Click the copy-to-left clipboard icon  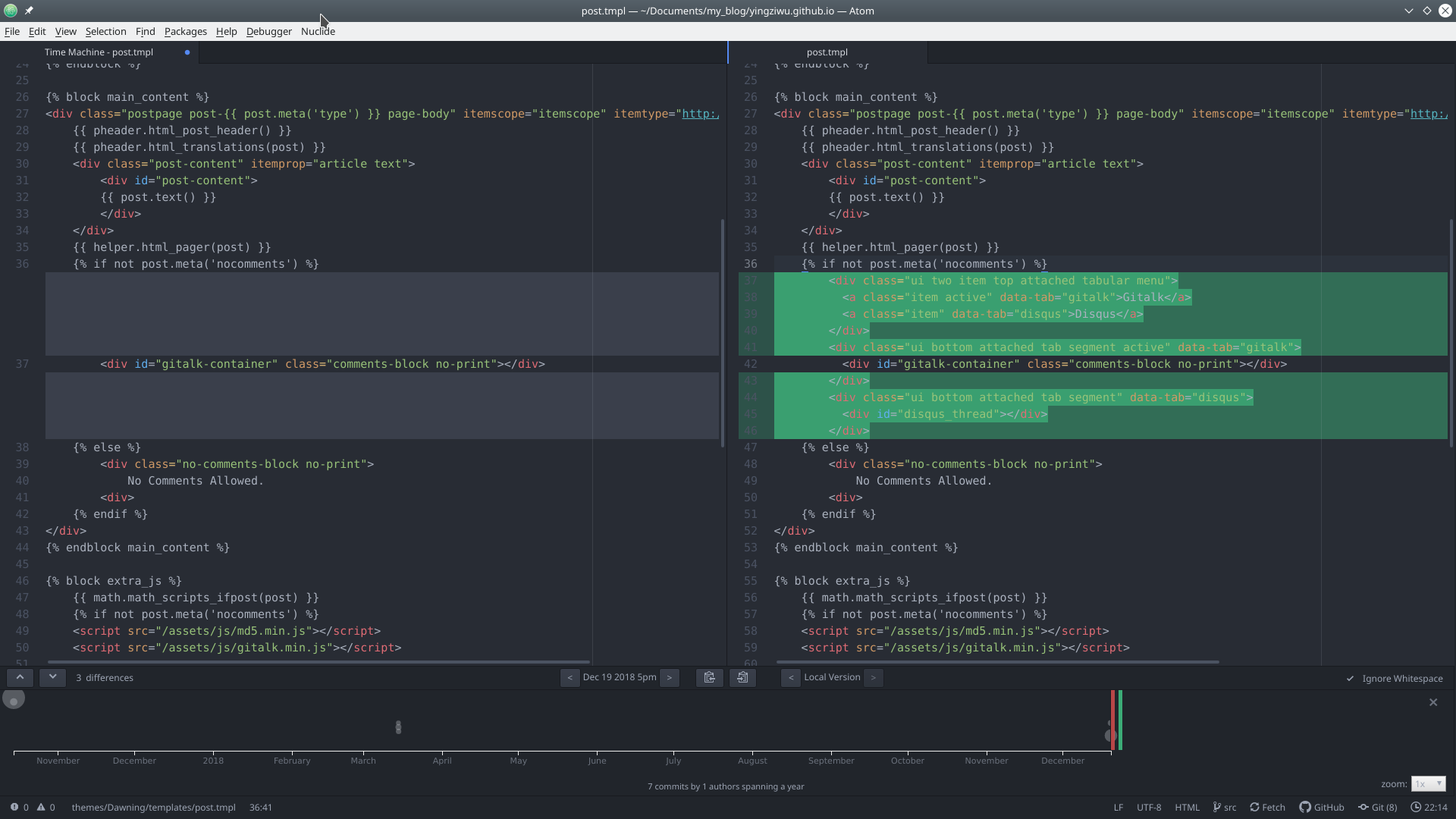709,677
